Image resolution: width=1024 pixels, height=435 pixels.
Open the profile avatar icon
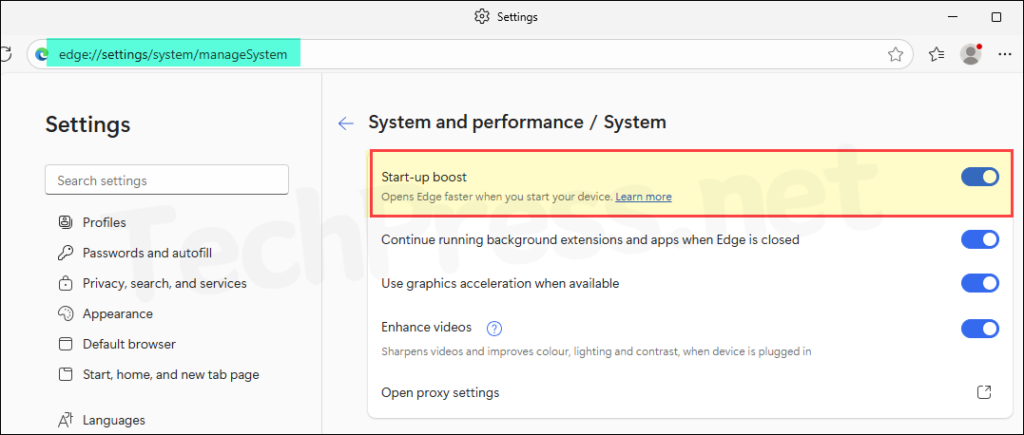coord(970,54)
